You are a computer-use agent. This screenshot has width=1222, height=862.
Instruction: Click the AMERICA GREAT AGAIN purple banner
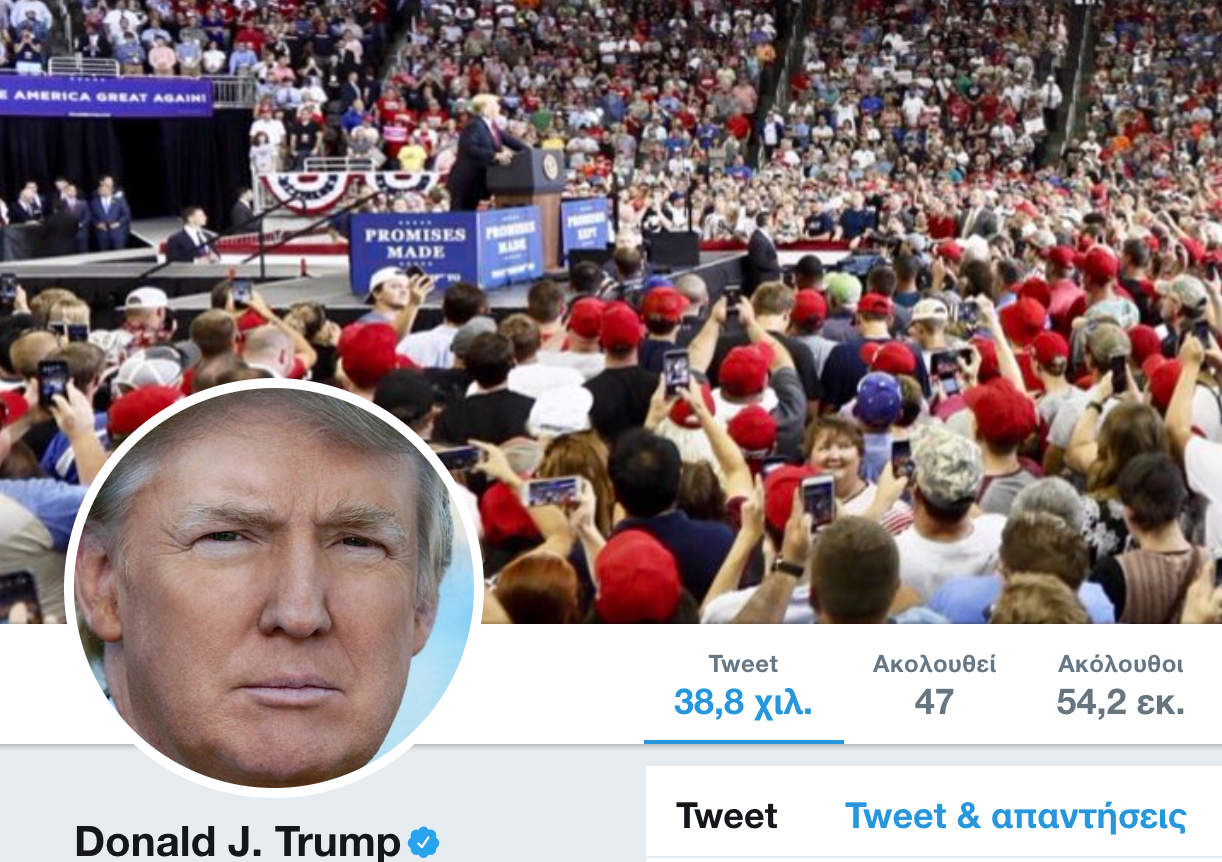(x=106, y=96)
